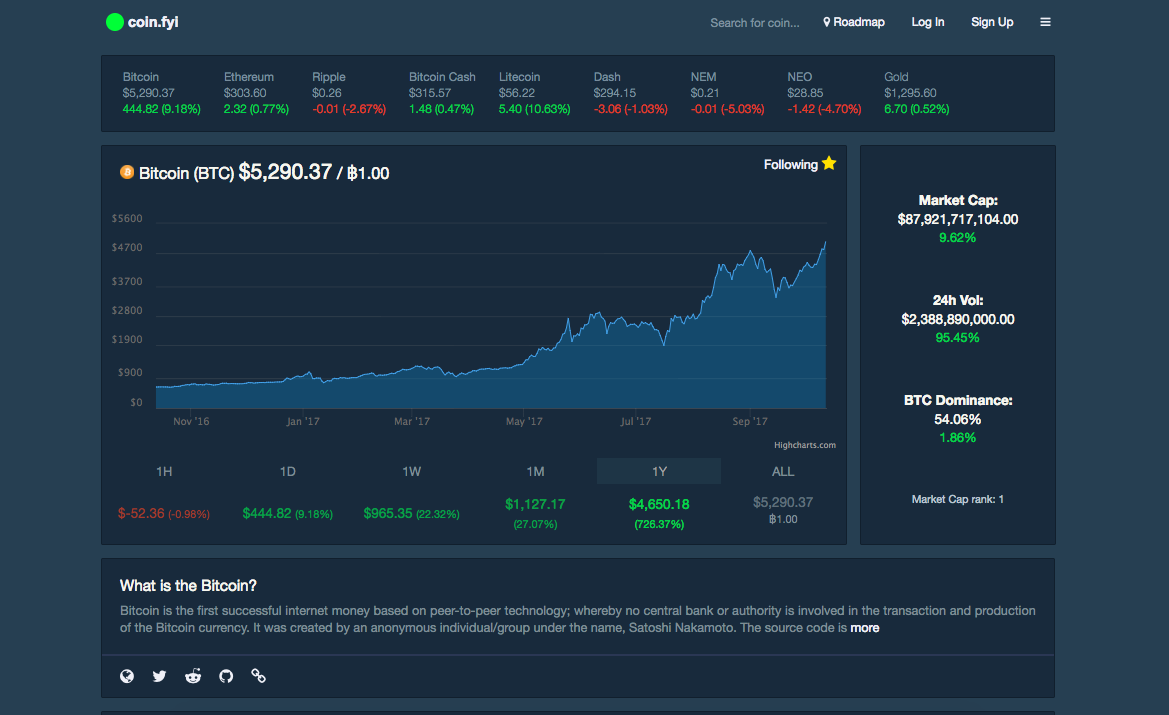The image size is (1169, 715).
Task: Click the $5600 y-axis label
Action: pos(127,218)
